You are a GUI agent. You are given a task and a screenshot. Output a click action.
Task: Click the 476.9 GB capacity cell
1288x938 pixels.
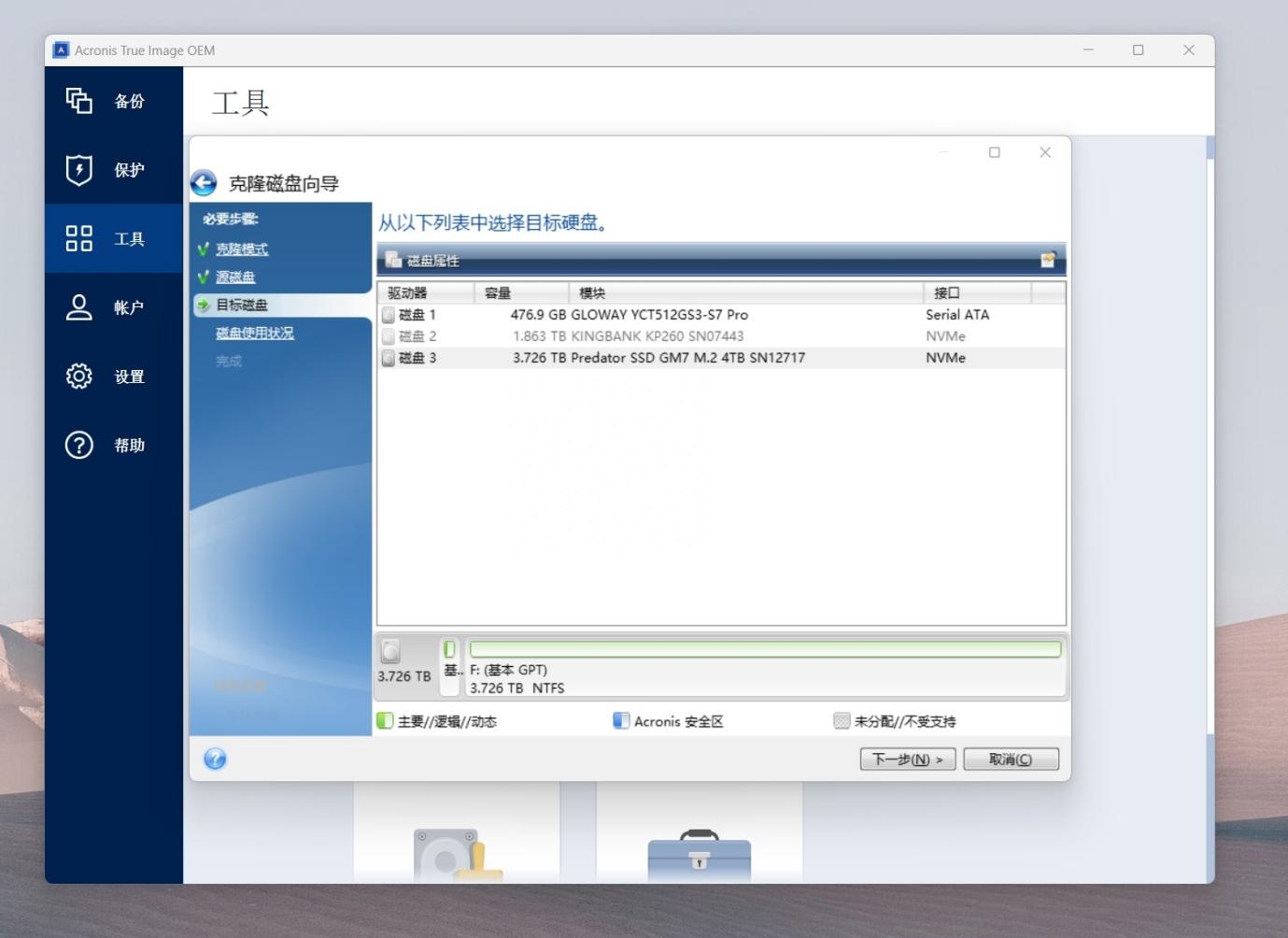pos(538,315)
